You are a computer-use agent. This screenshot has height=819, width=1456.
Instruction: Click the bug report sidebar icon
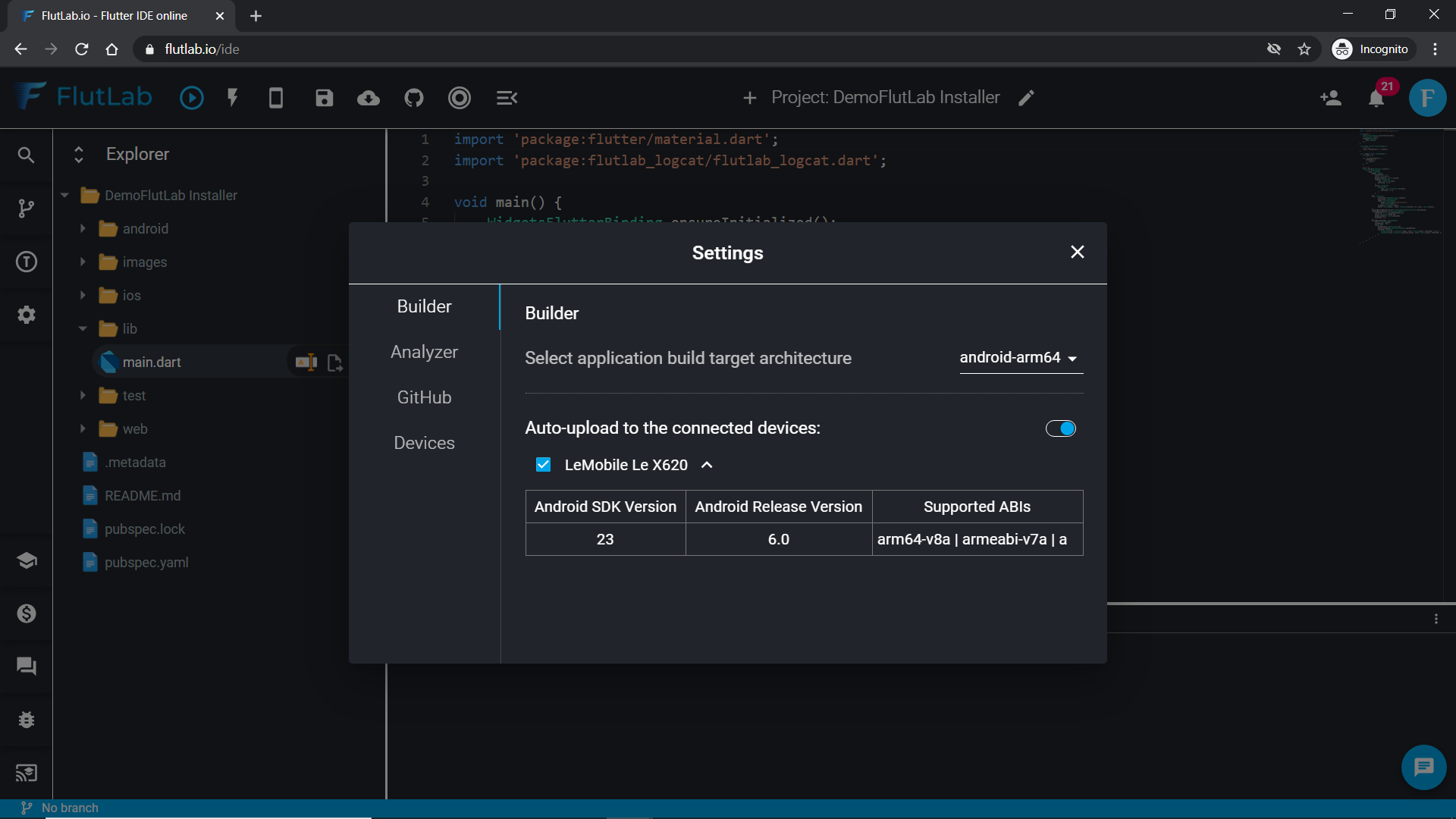(x=26, y=720)
